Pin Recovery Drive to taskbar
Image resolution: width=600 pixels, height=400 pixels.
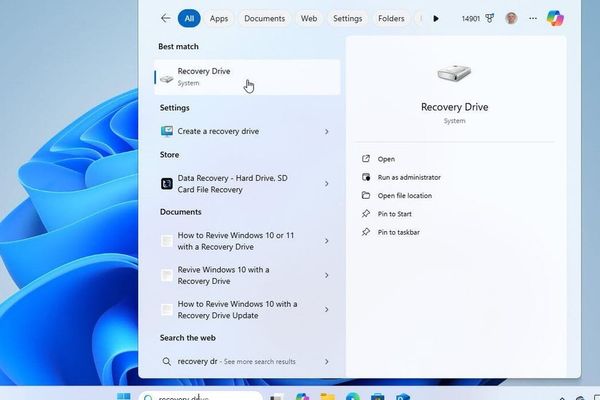point(399,232)
